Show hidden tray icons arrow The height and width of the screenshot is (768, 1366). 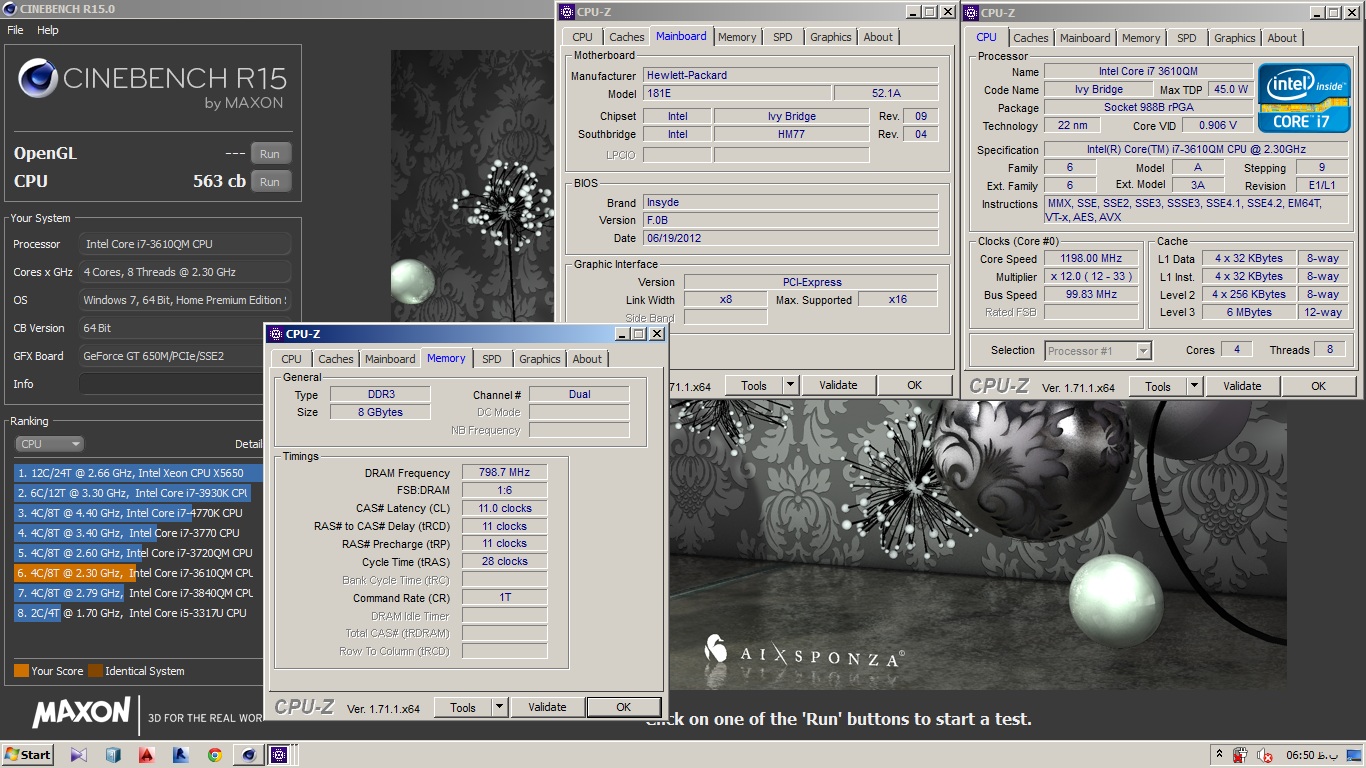(x=1219, y=755)
